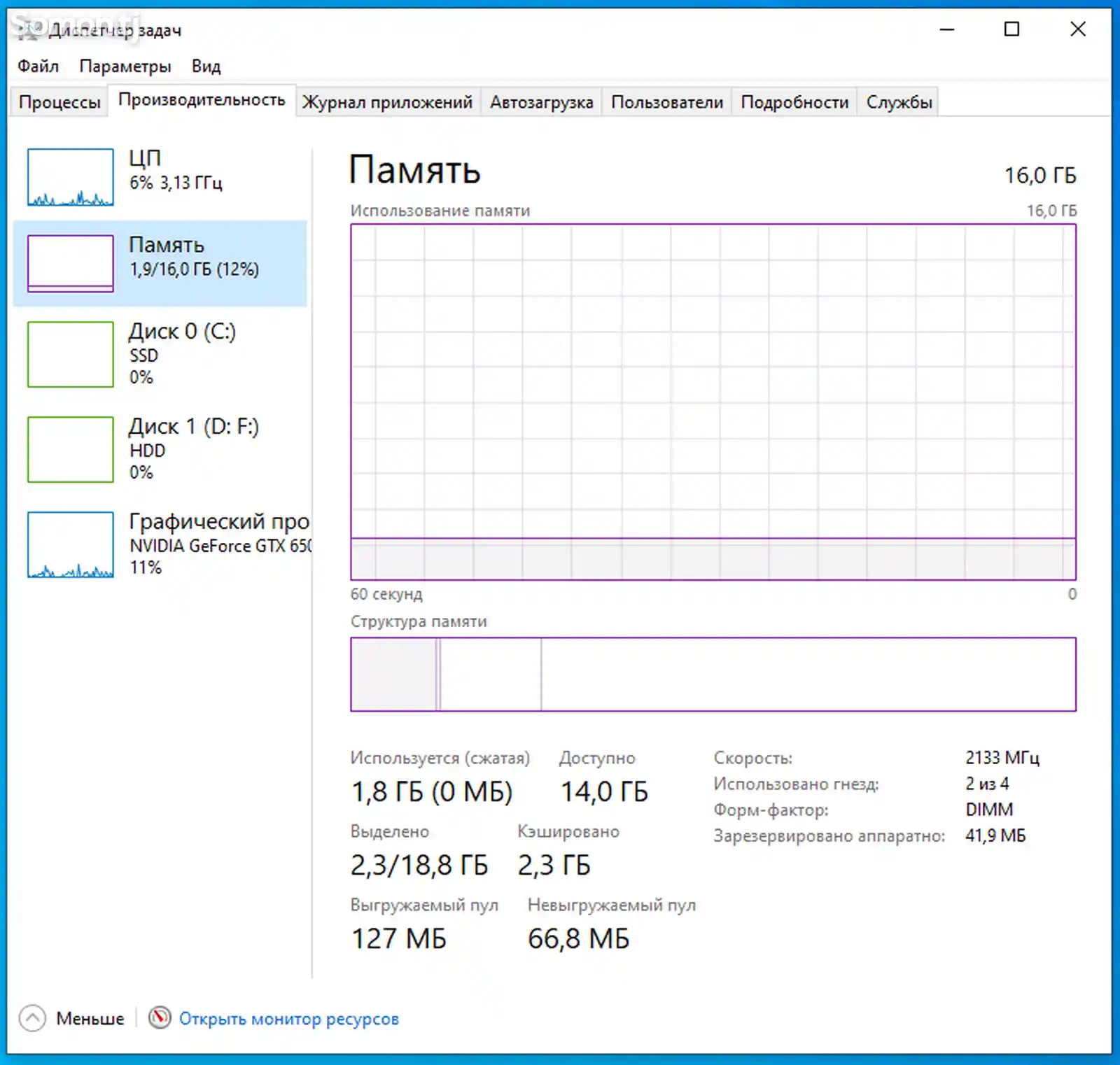
Task: Minimize the Диспетчер задач window
Action: (947, 29)
